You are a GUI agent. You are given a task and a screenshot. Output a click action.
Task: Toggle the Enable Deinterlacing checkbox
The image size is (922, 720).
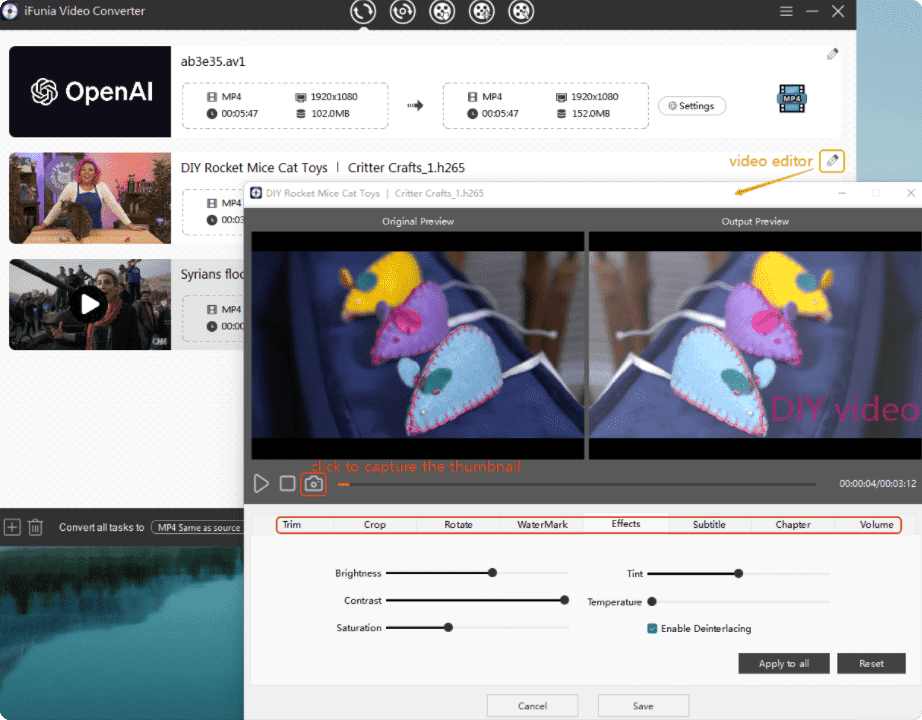tap(652, 629)
